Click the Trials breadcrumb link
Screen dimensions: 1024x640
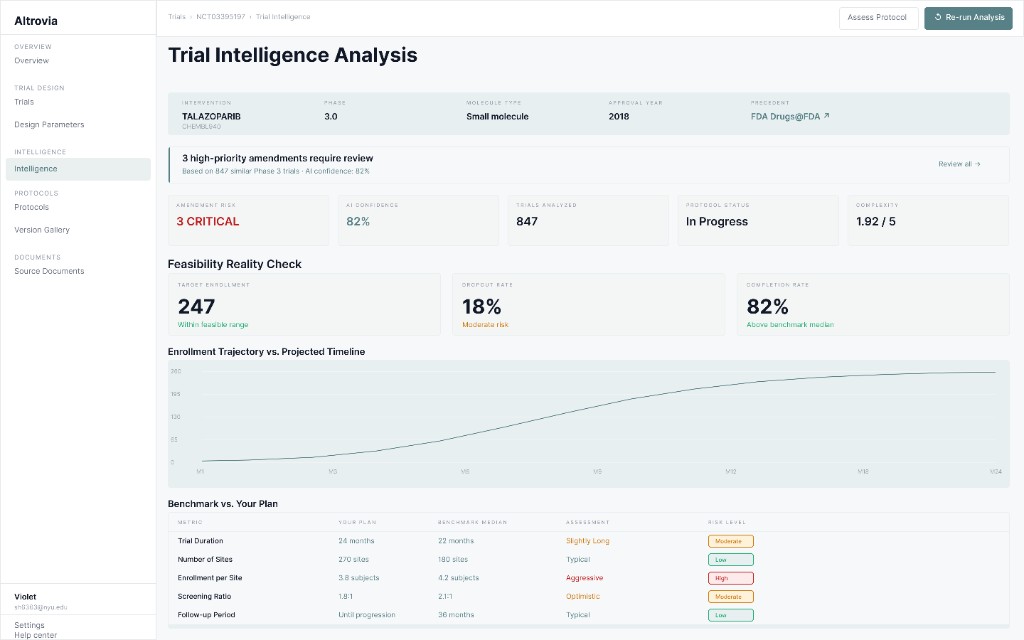(x=177, y=16)
